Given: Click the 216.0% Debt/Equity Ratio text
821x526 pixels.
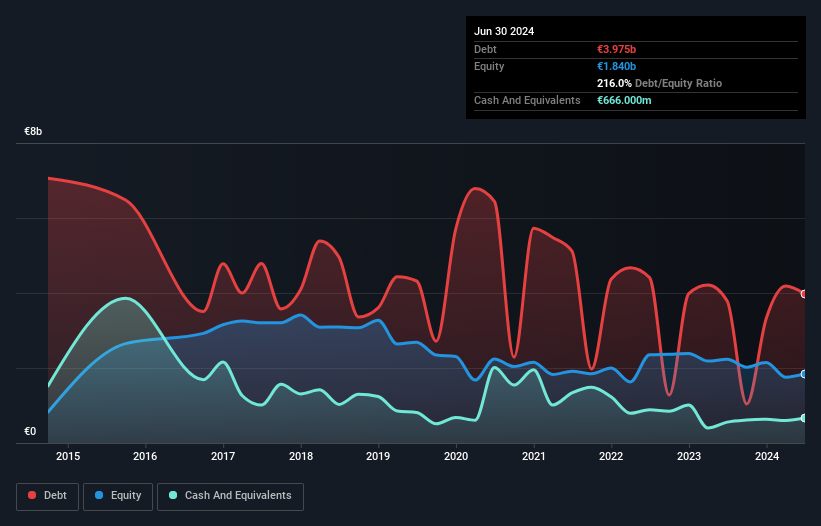Looking at the screenshot, I should [659, 83].
